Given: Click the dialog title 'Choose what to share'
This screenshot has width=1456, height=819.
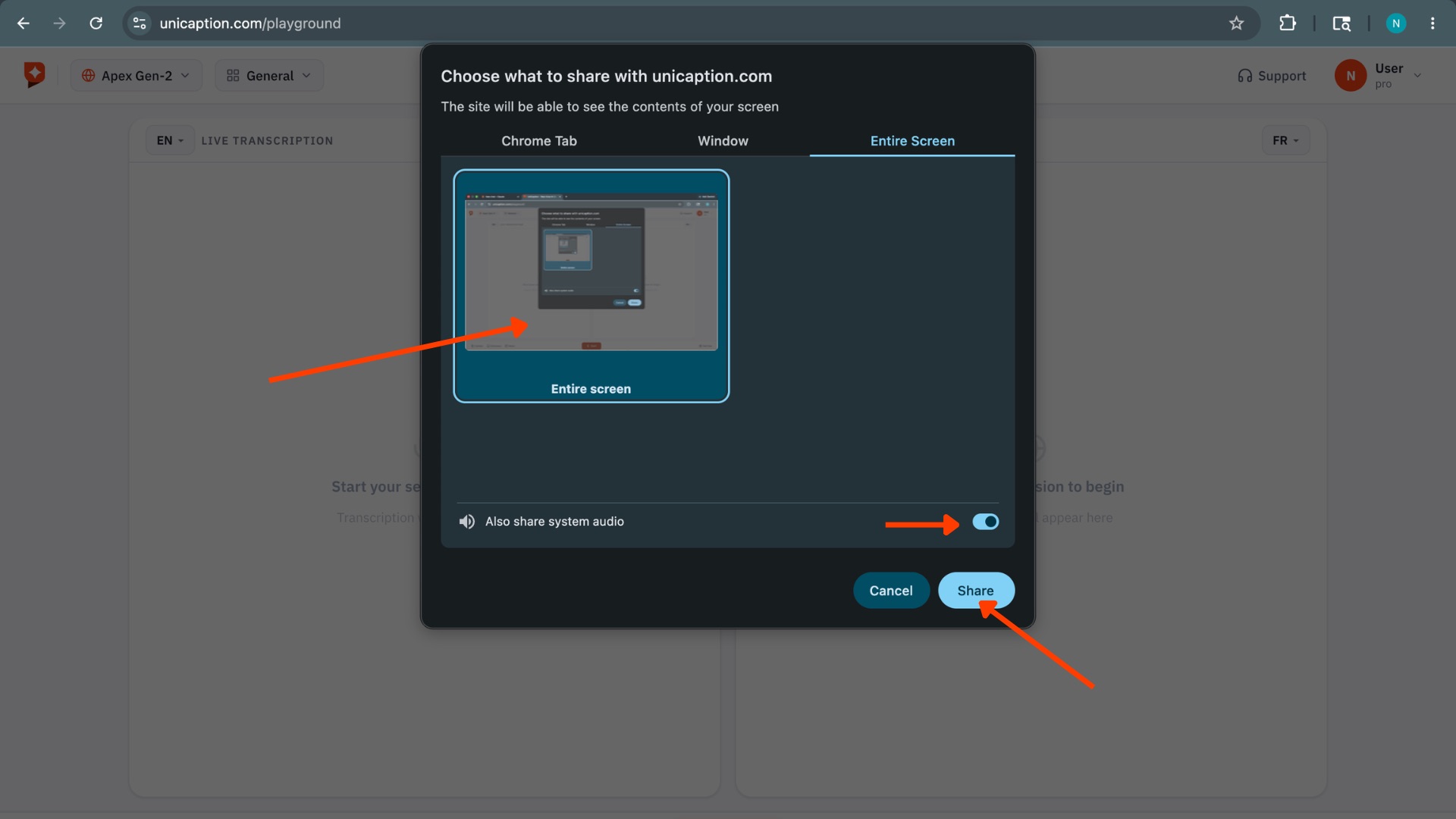Looking at the screenshot, I should (x=606, y=77).
